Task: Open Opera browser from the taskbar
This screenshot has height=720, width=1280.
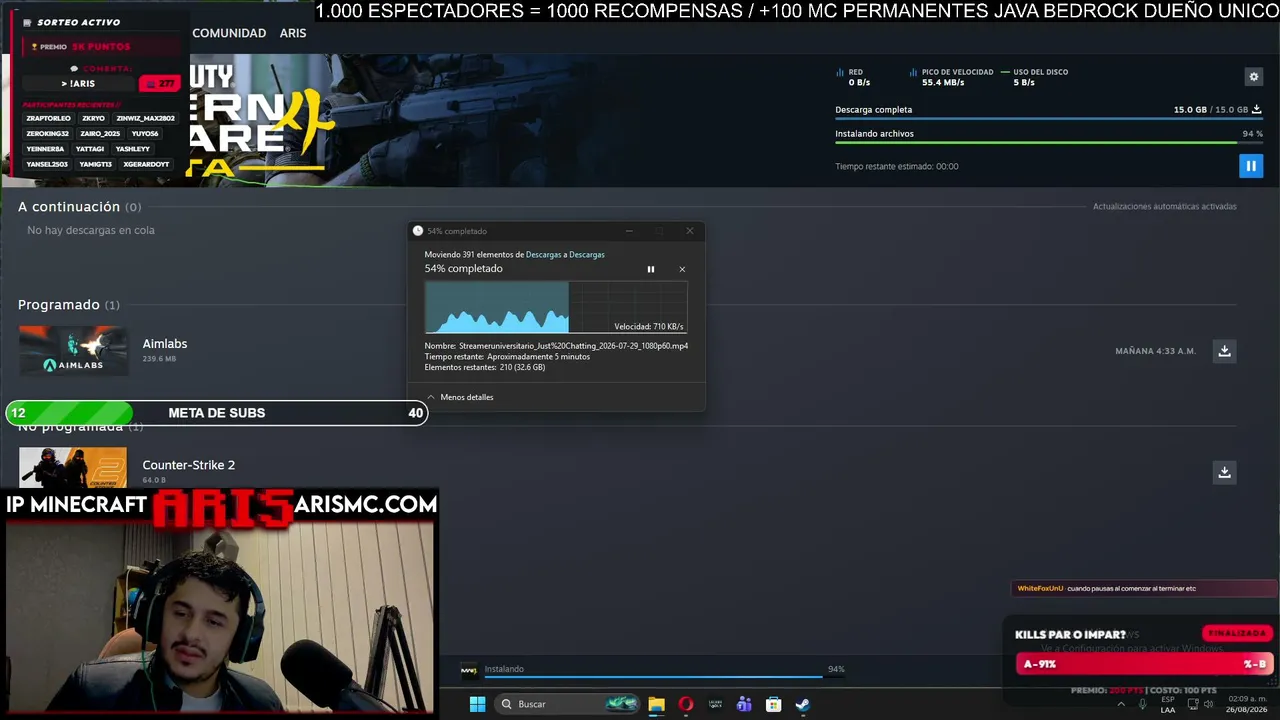Action: [x=686, y=704]
